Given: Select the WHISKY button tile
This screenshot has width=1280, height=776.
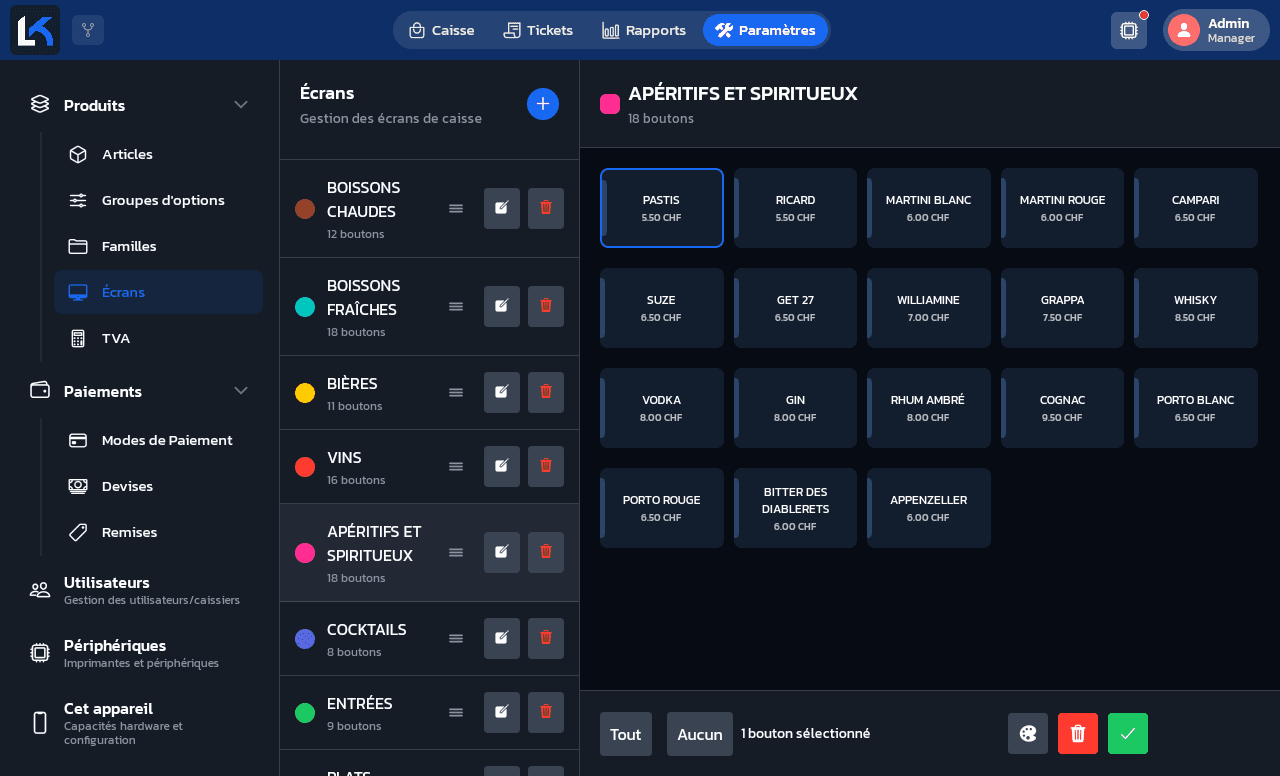Looking at the screenshot, I should coord(1196,308).
